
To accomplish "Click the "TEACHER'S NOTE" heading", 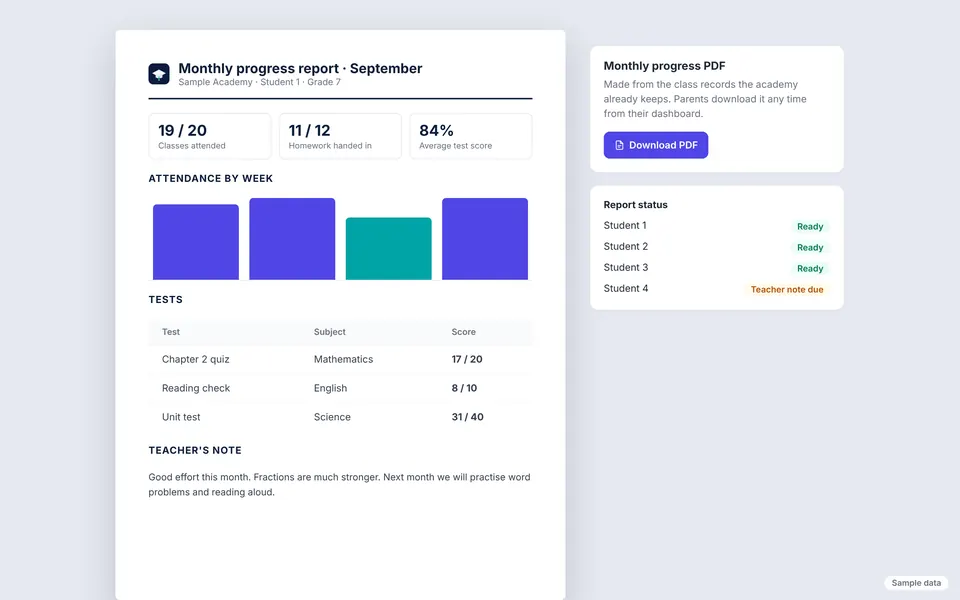I will 195,450.
